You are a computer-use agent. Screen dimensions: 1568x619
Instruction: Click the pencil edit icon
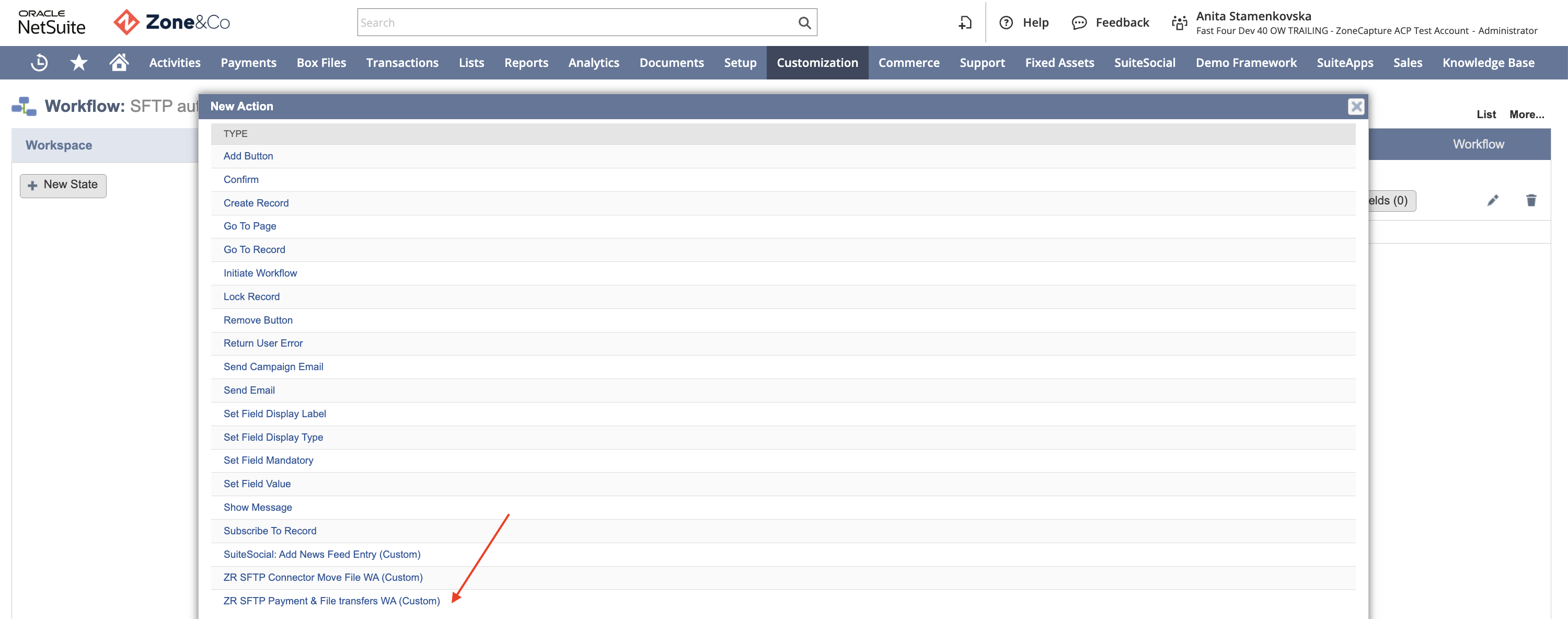1493,200
